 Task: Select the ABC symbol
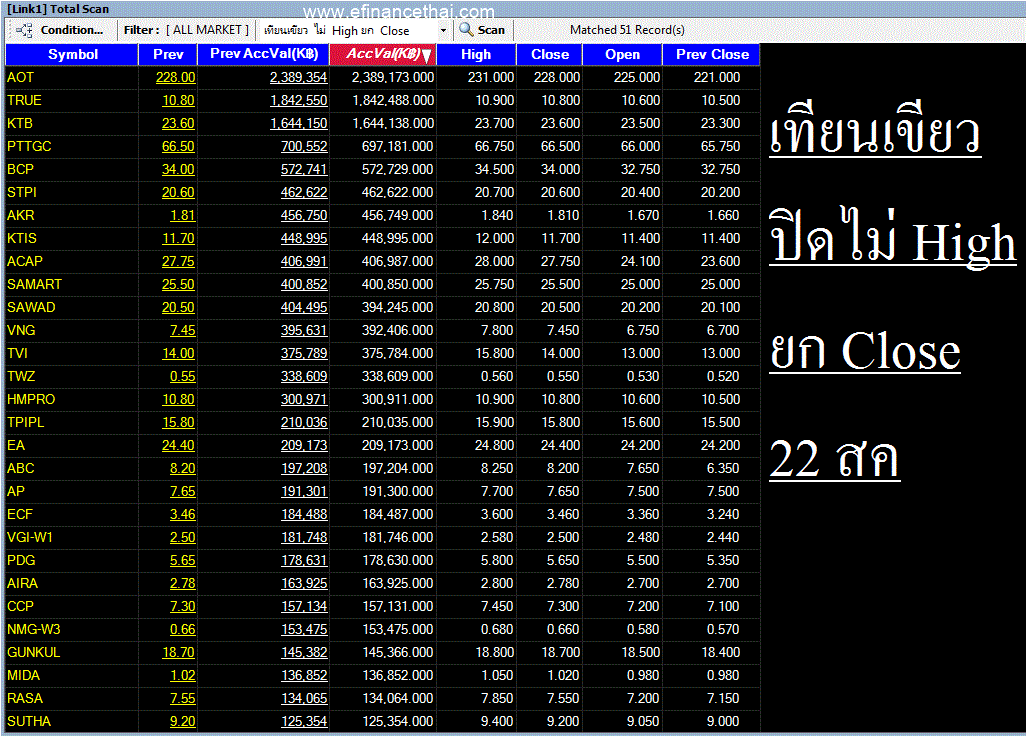(20, 468)
